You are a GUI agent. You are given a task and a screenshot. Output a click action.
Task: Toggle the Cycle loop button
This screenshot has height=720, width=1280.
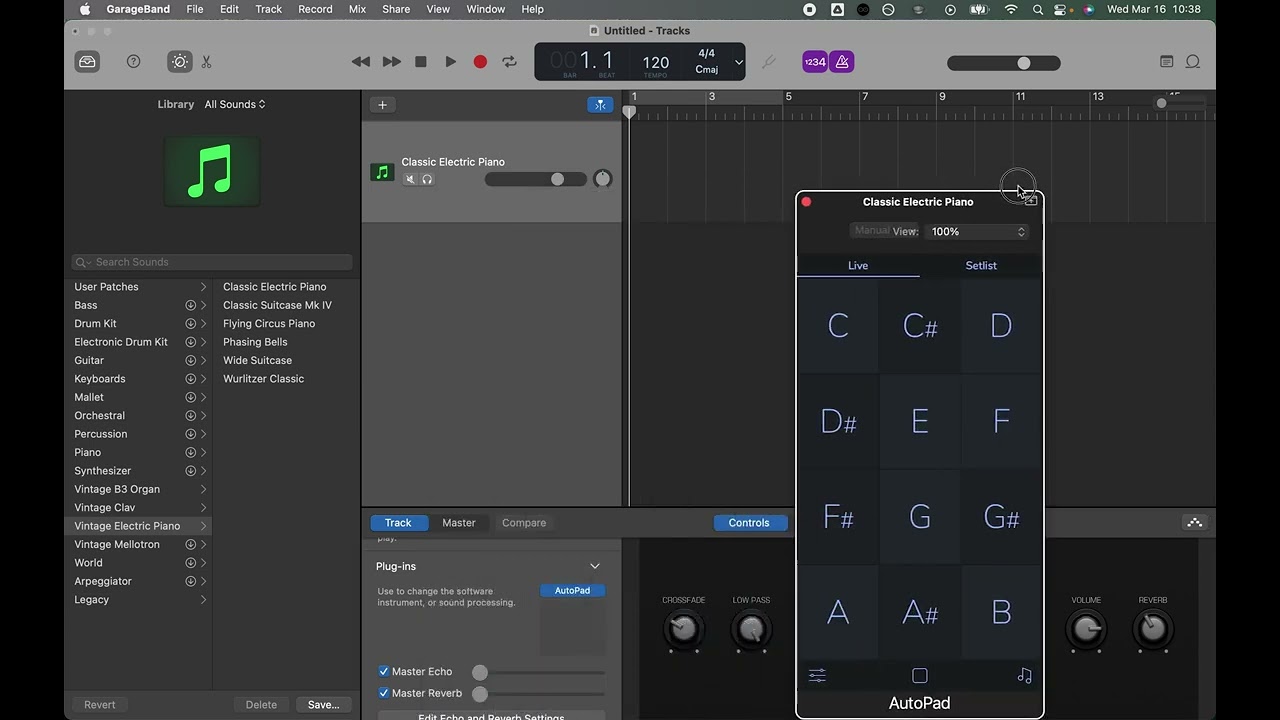coord(510,62)
